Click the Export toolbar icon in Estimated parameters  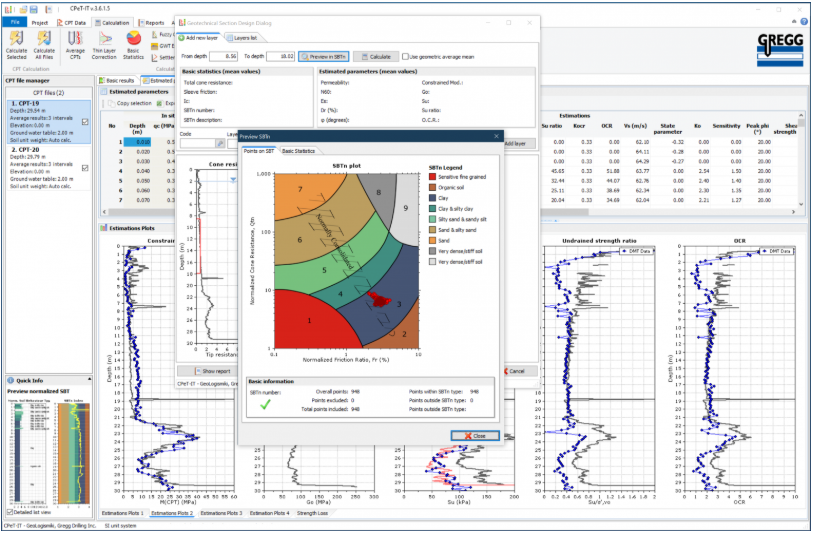(160, 103)
